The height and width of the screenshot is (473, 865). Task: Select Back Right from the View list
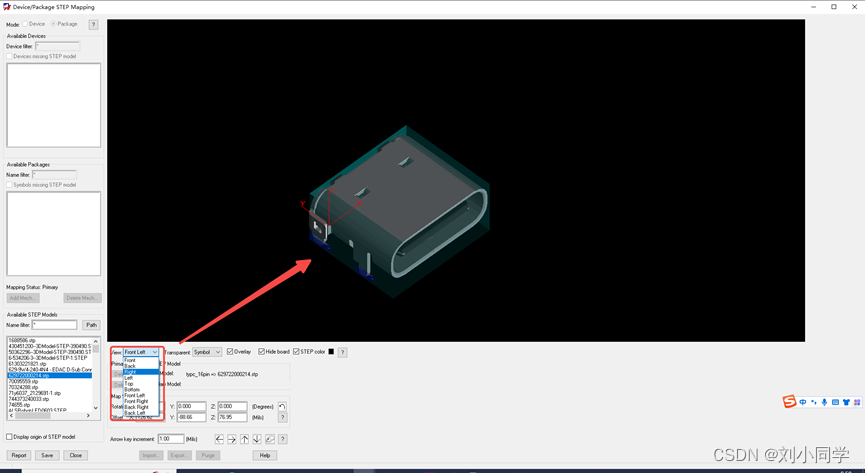tap(136, 407)
